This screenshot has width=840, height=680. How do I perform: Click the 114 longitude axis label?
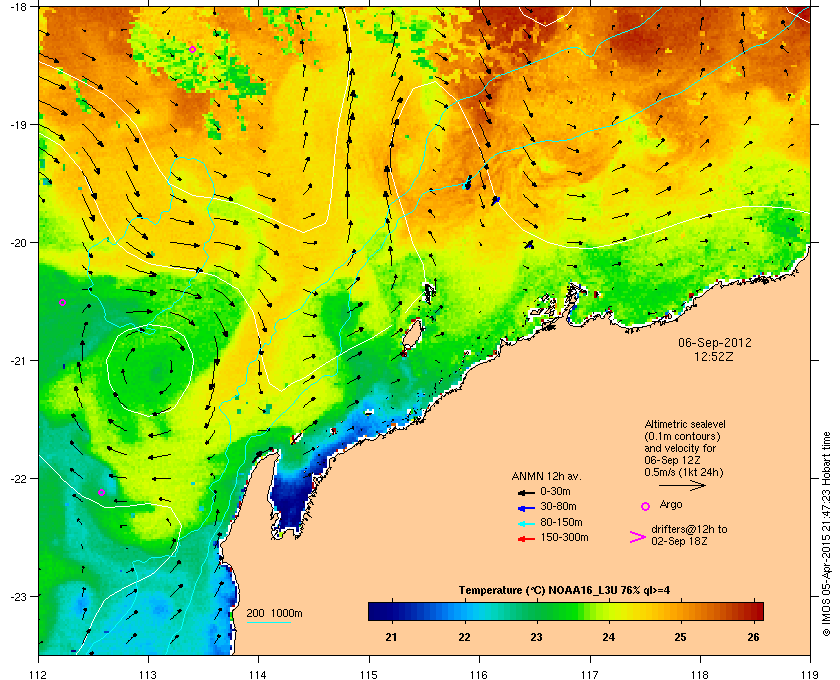258,674
